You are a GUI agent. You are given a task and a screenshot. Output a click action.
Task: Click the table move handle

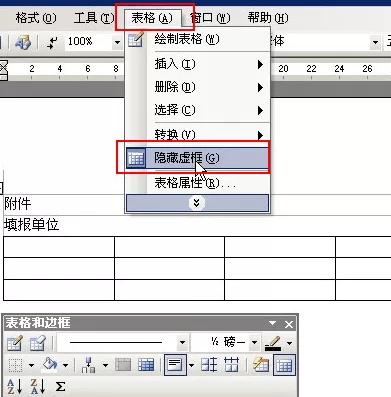[1, 188]
